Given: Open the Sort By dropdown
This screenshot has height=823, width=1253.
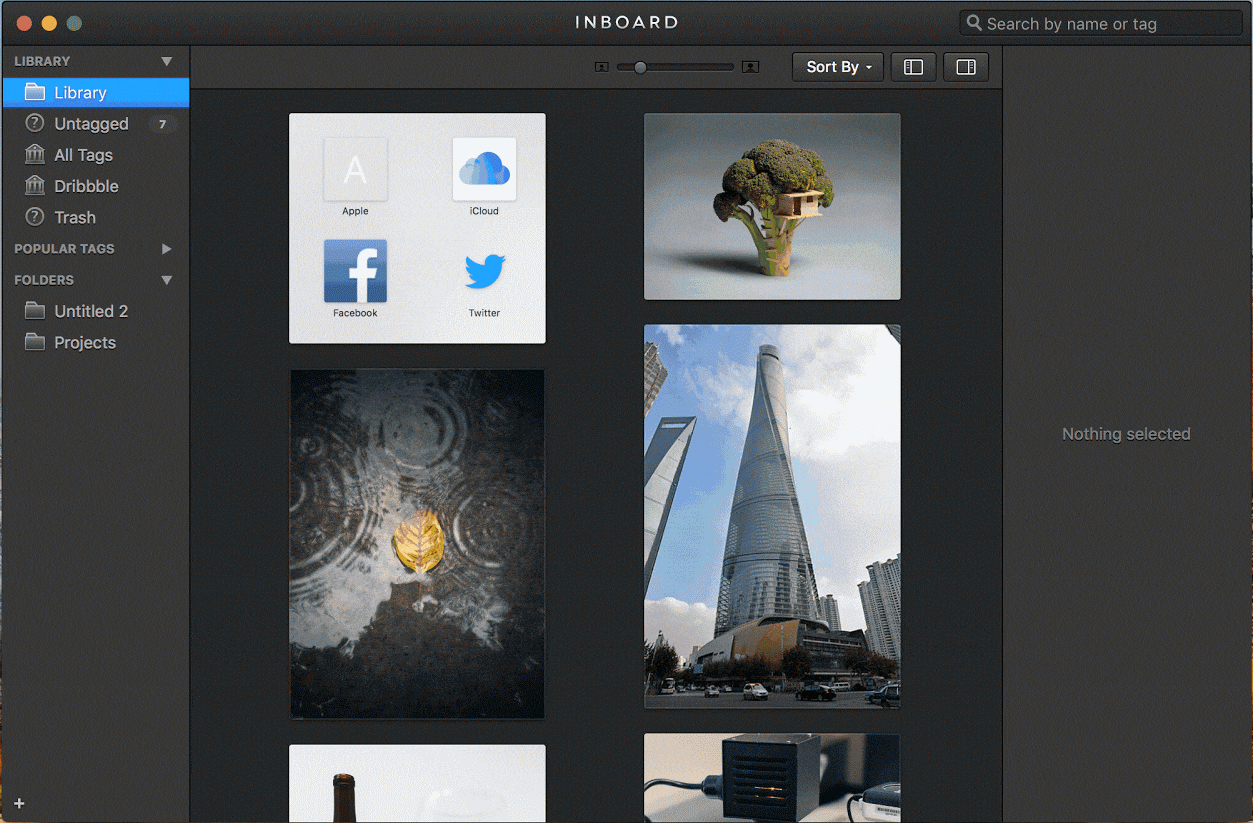Looking at the screenshot, I should [x=838, y=67].
